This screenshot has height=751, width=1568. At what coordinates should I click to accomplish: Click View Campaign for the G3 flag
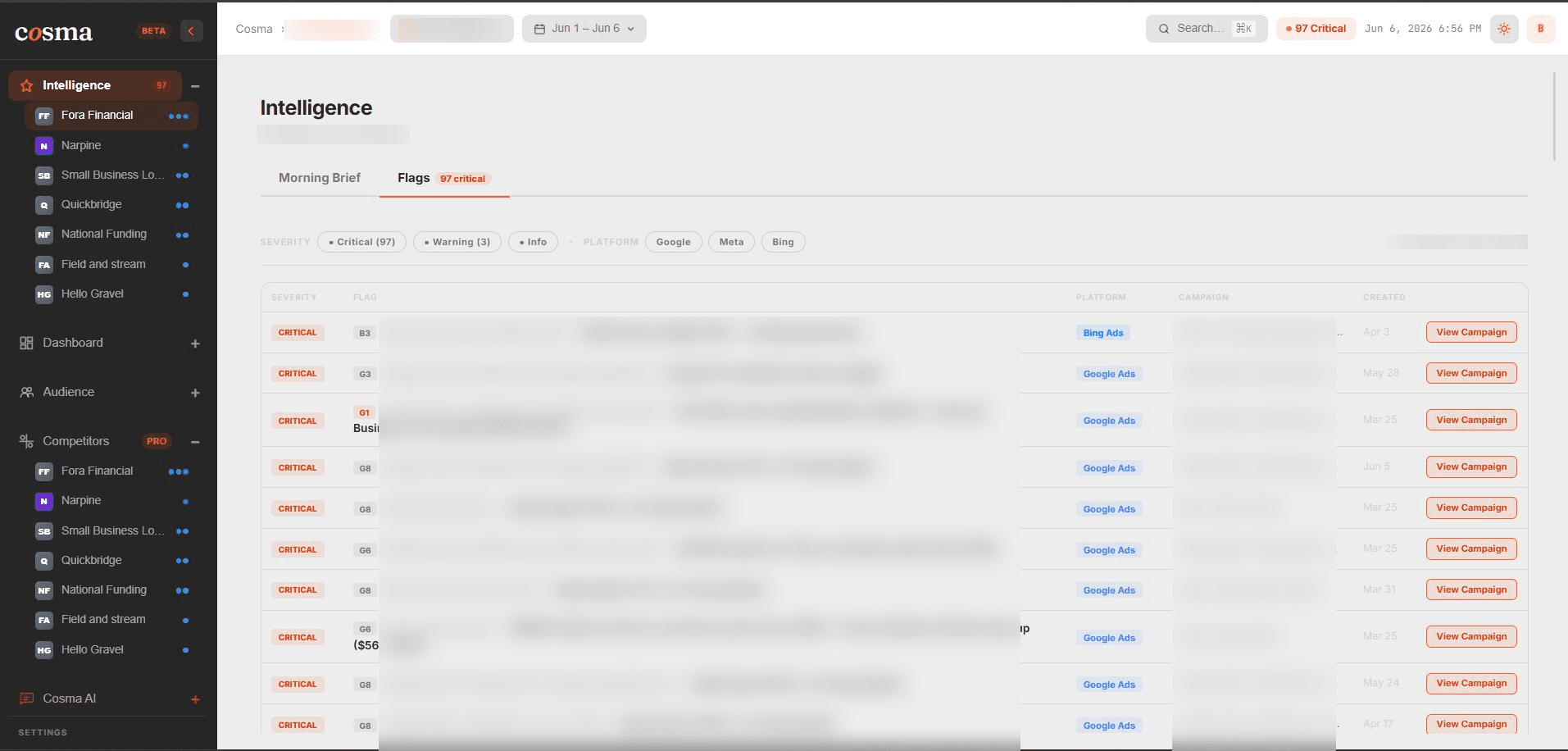[1471, 373]
